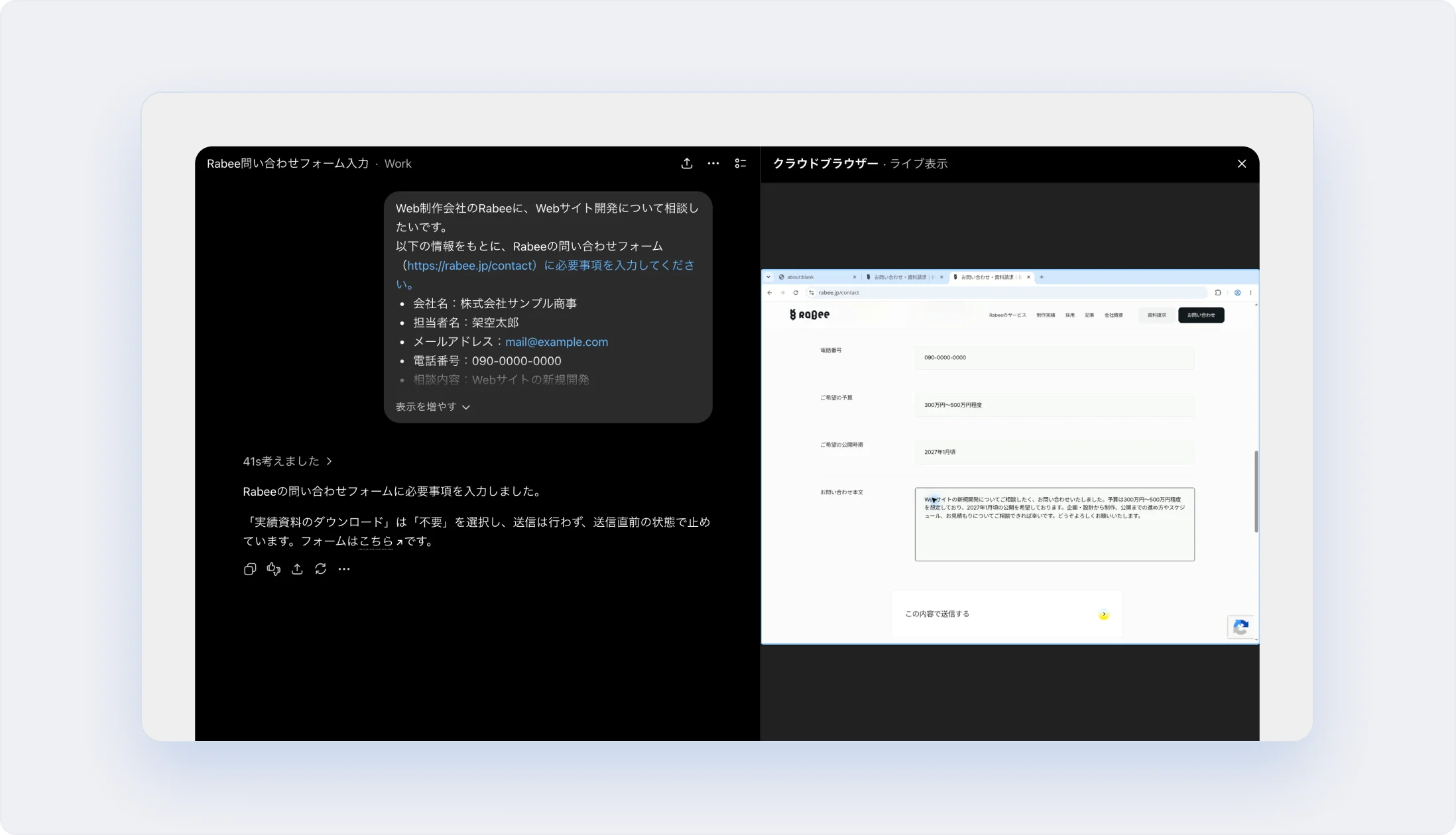Click the thumbs feedback icon under response
1456x835 pixels.
[274, 569]
